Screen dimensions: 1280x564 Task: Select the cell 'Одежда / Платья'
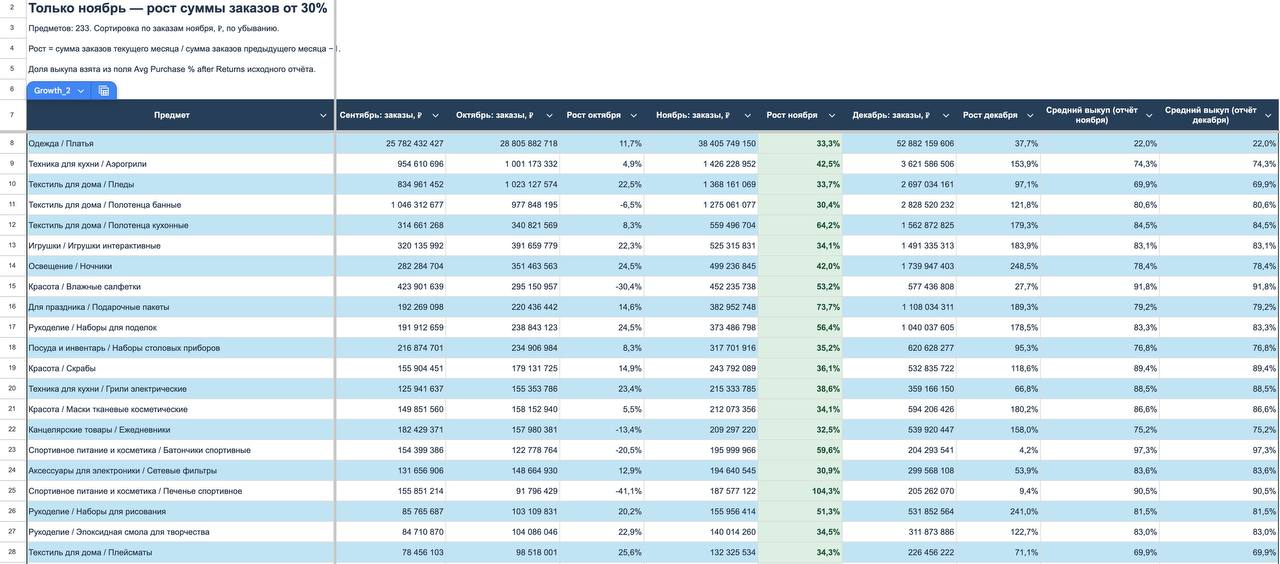pos(180,144)
